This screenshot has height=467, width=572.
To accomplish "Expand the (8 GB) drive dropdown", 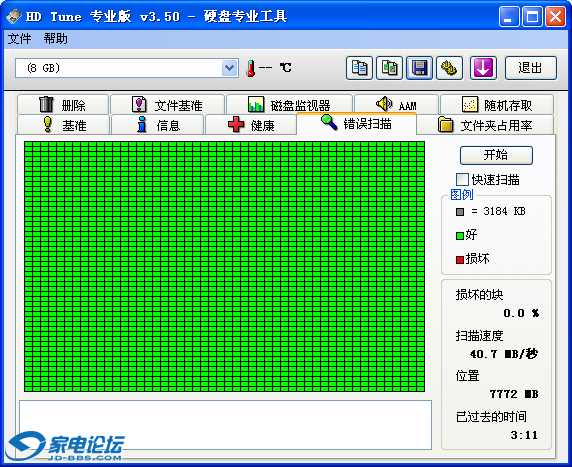I will coord(229,68).
